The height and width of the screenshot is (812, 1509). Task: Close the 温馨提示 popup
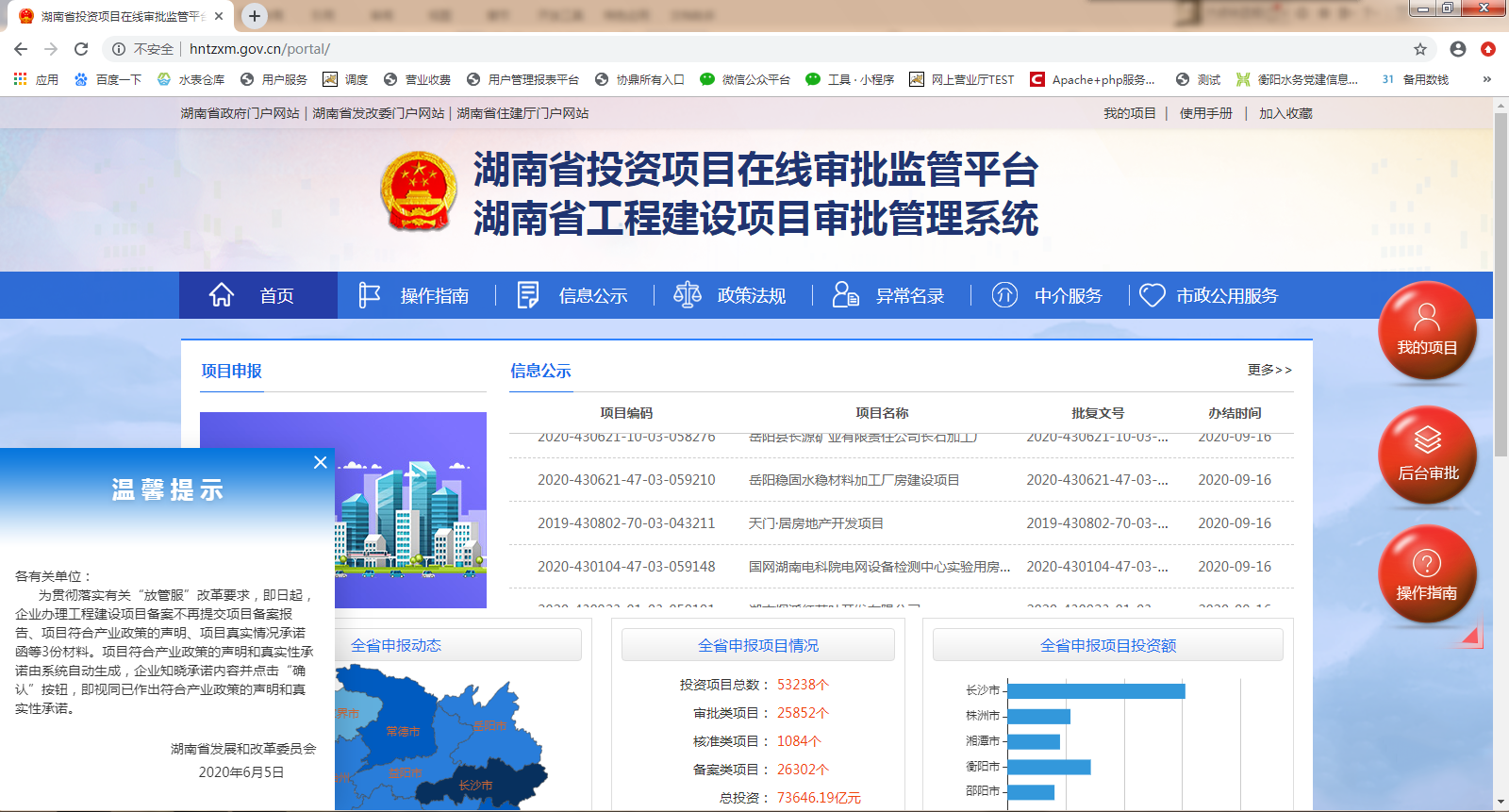(x=321, y=462)
